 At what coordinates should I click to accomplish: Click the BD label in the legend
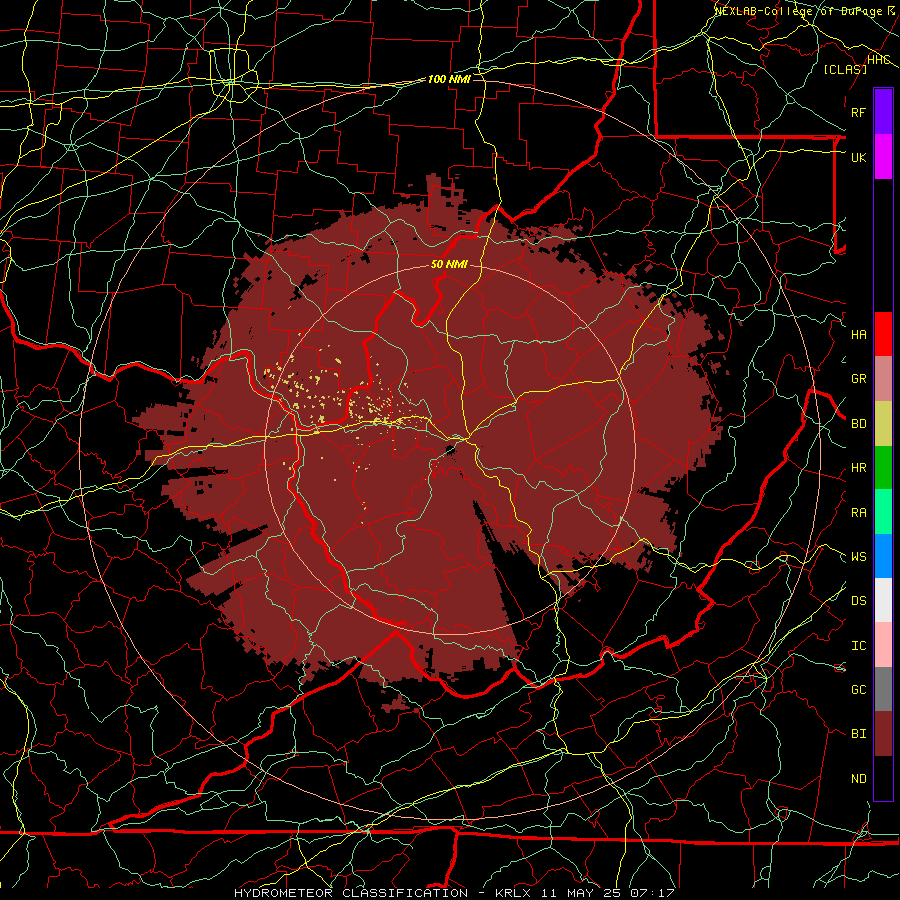point(858,424)
